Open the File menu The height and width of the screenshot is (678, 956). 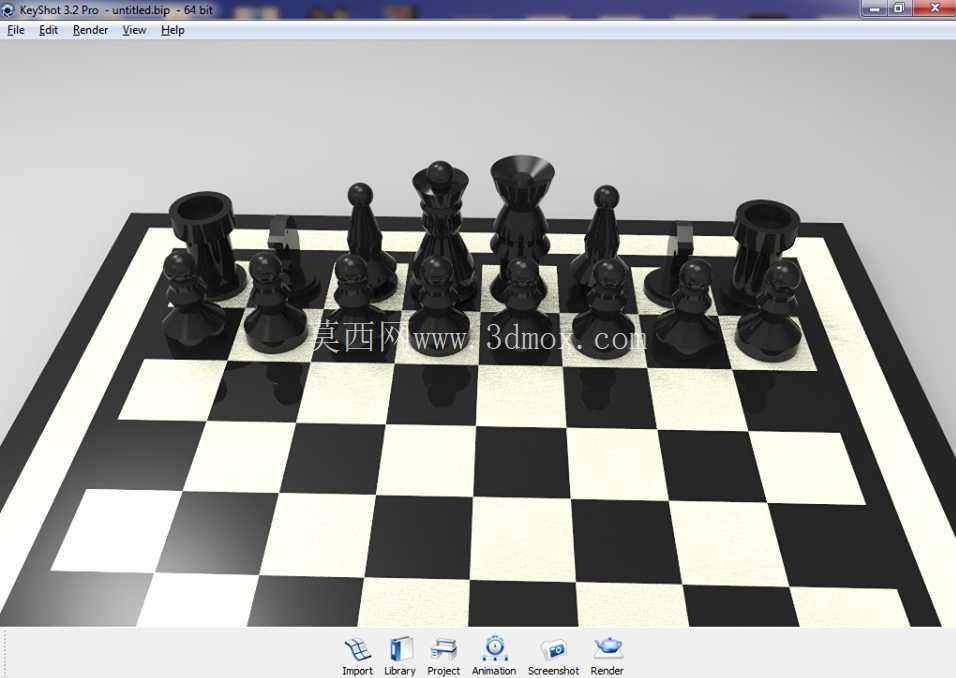[16, 30]
